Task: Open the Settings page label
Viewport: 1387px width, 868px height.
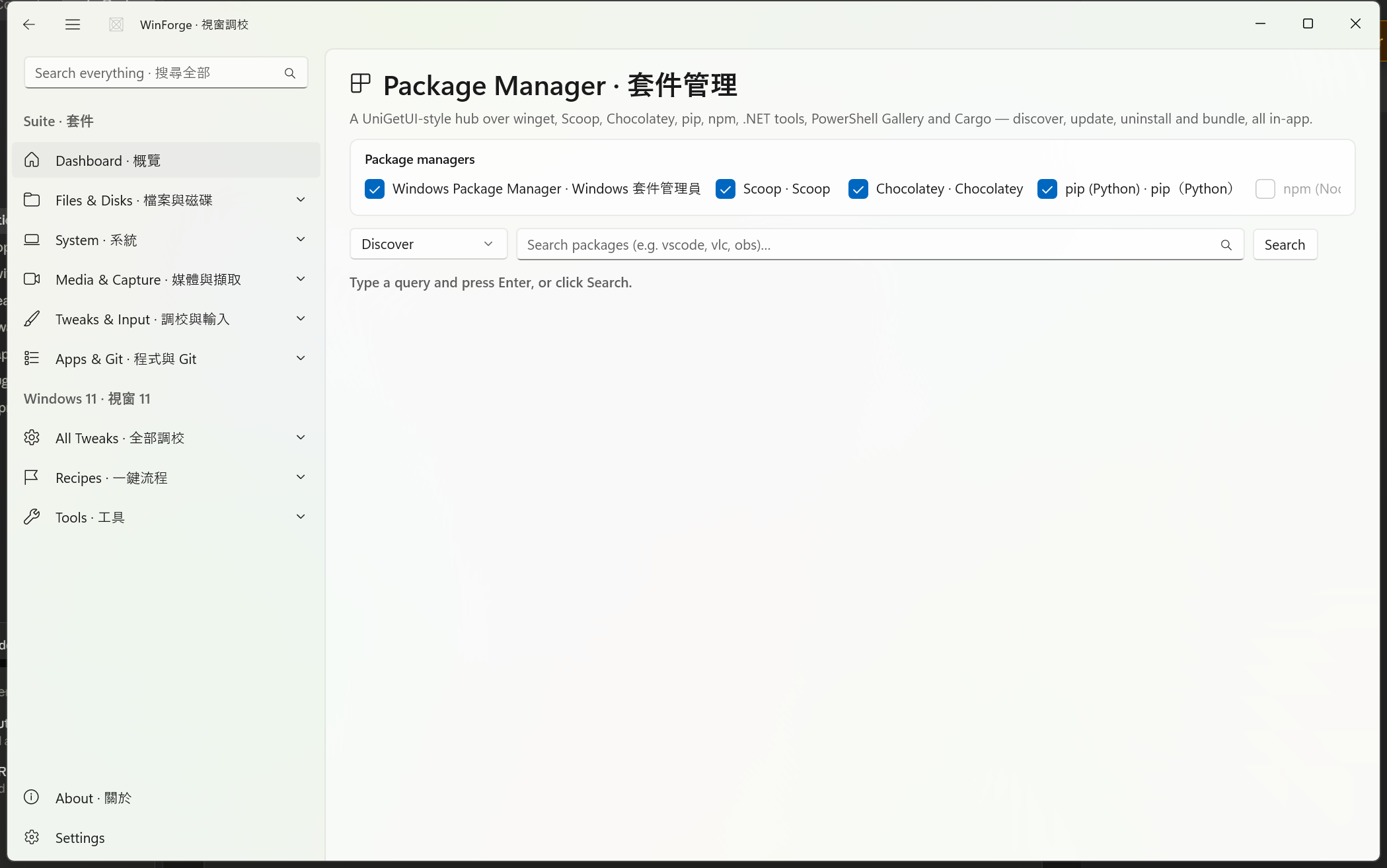Action: 80,838
